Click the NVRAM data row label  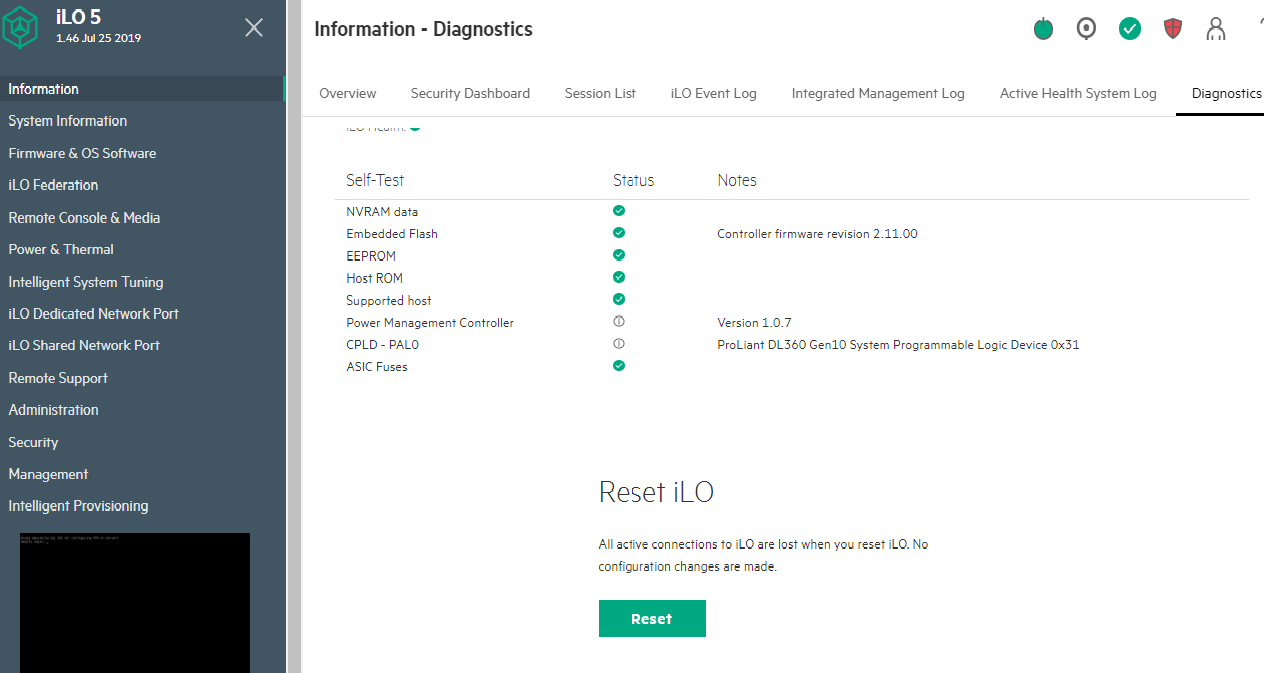pyautogui.click(x=382, y=212)
